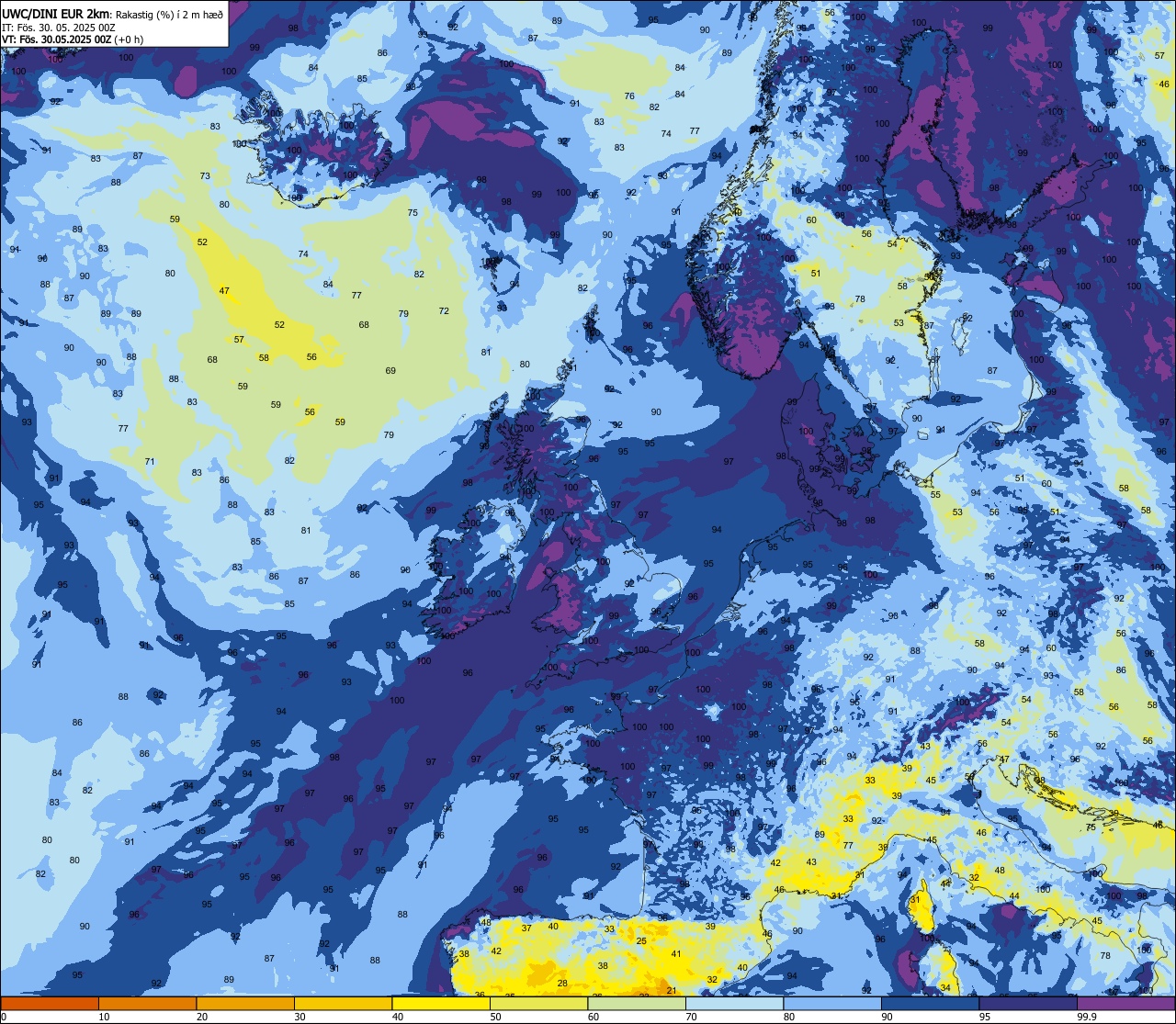Select the indigo 95–99.9 legend segment
This screenshot has width=1176, height=1024.
click(1028, 1003)
